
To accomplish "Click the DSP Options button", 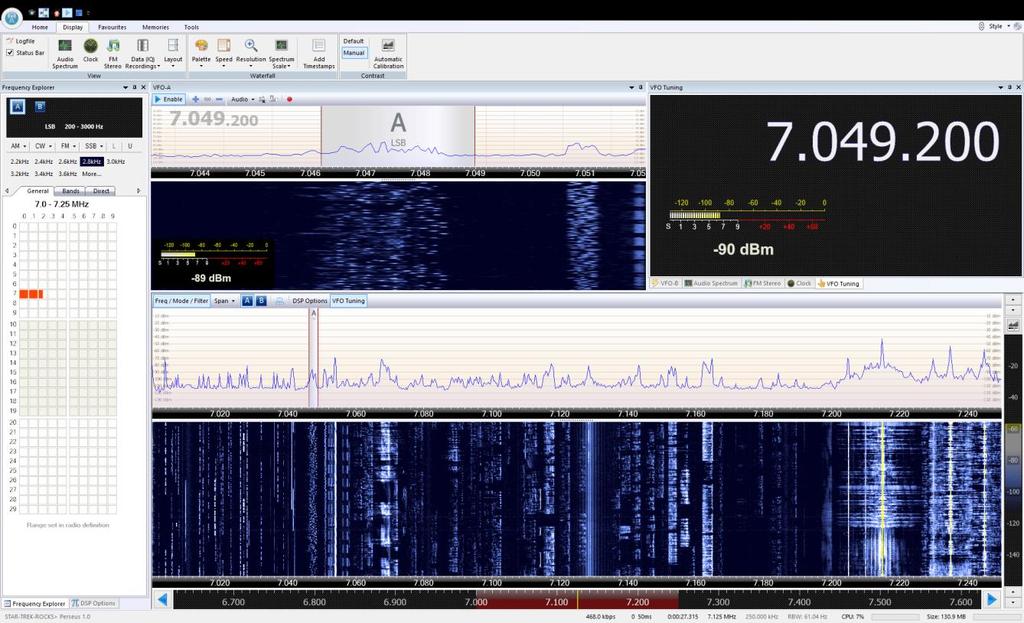I will (309, 301).
